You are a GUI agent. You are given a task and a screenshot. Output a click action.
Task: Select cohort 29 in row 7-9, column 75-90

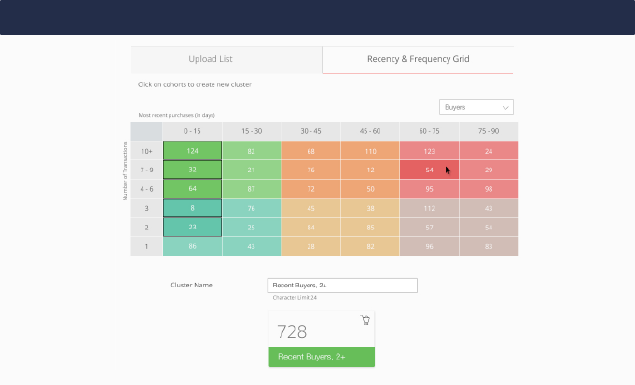coord(489,170)
